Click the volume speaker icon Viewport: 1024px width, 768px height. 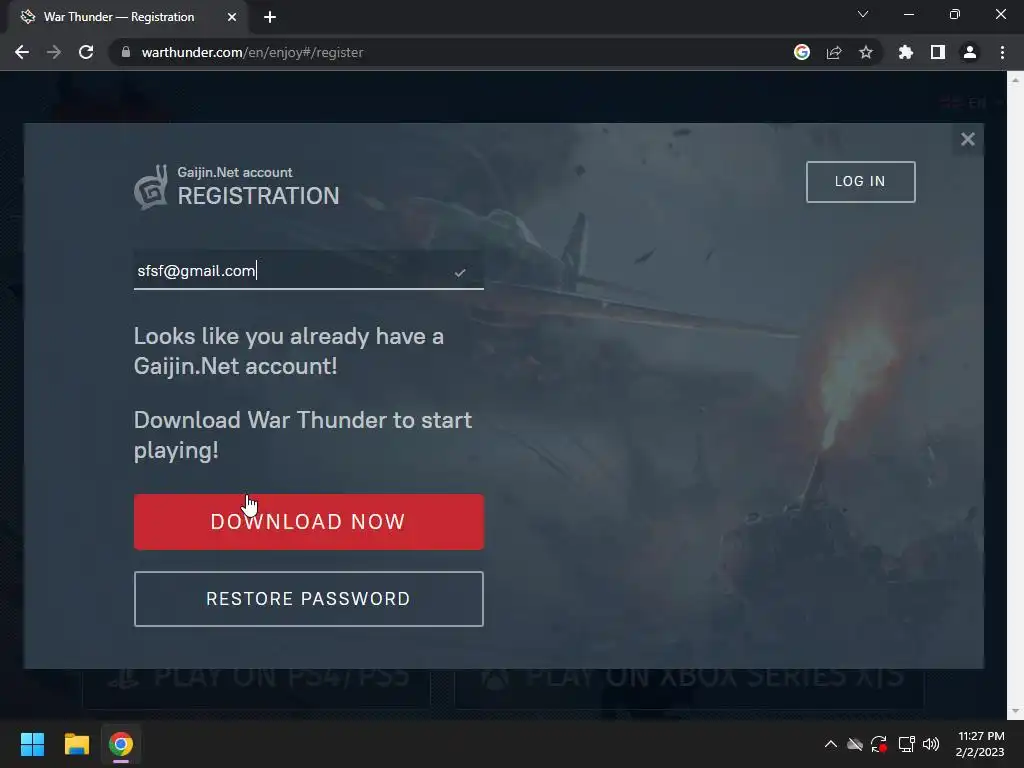931,744
